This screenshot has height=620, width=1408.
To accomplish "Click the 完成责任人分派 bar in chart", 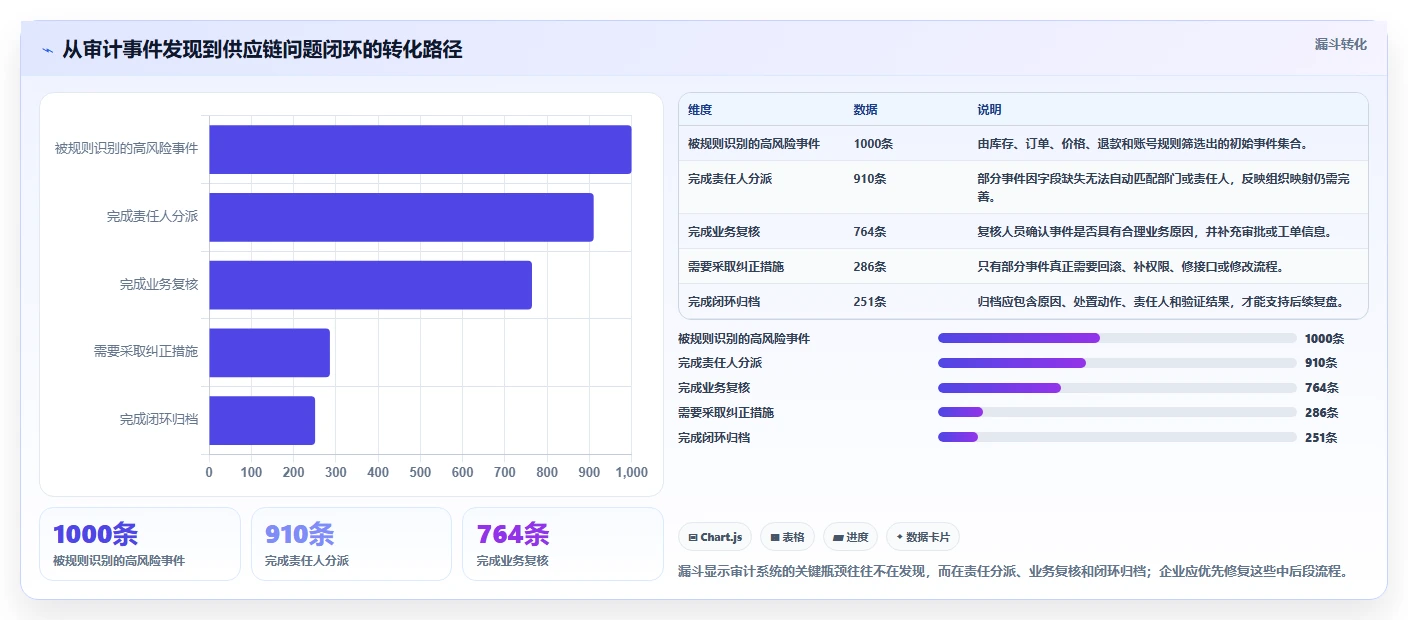I will pos(401,217).
